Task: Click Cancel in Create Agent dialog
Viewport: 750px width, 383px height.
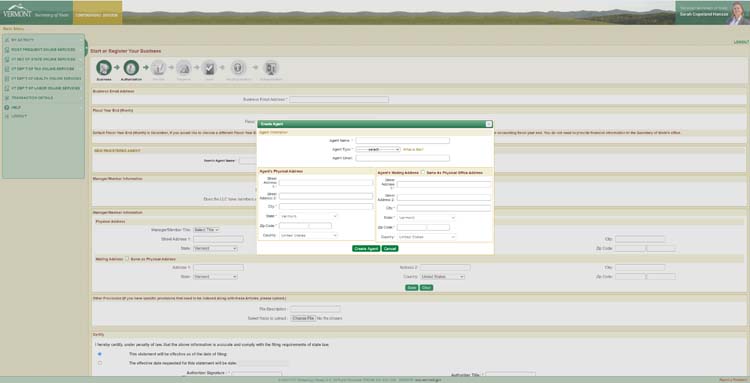Action: click(x=390, y=249)
